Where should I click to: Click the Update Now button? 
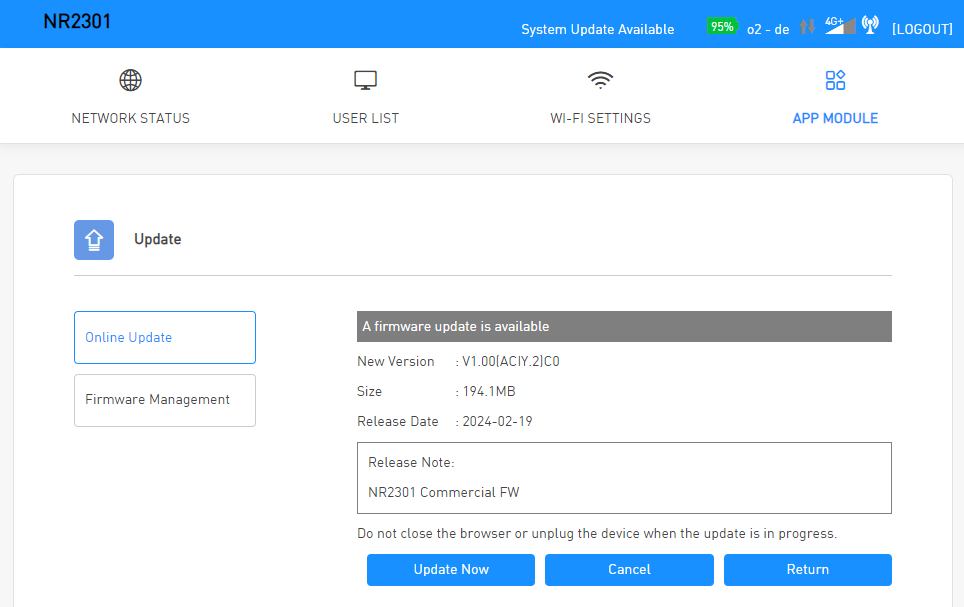[451, 569]
